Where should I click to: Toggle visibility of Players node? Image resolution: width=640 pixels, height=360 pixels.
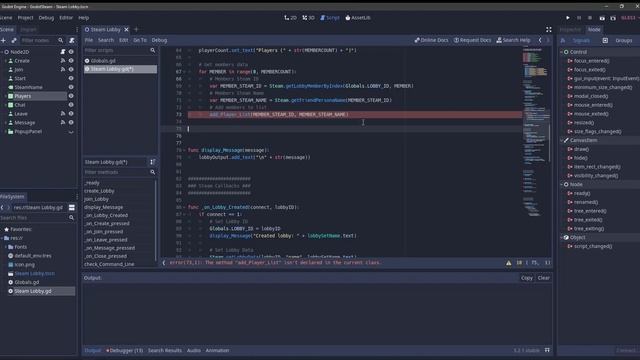71,96
